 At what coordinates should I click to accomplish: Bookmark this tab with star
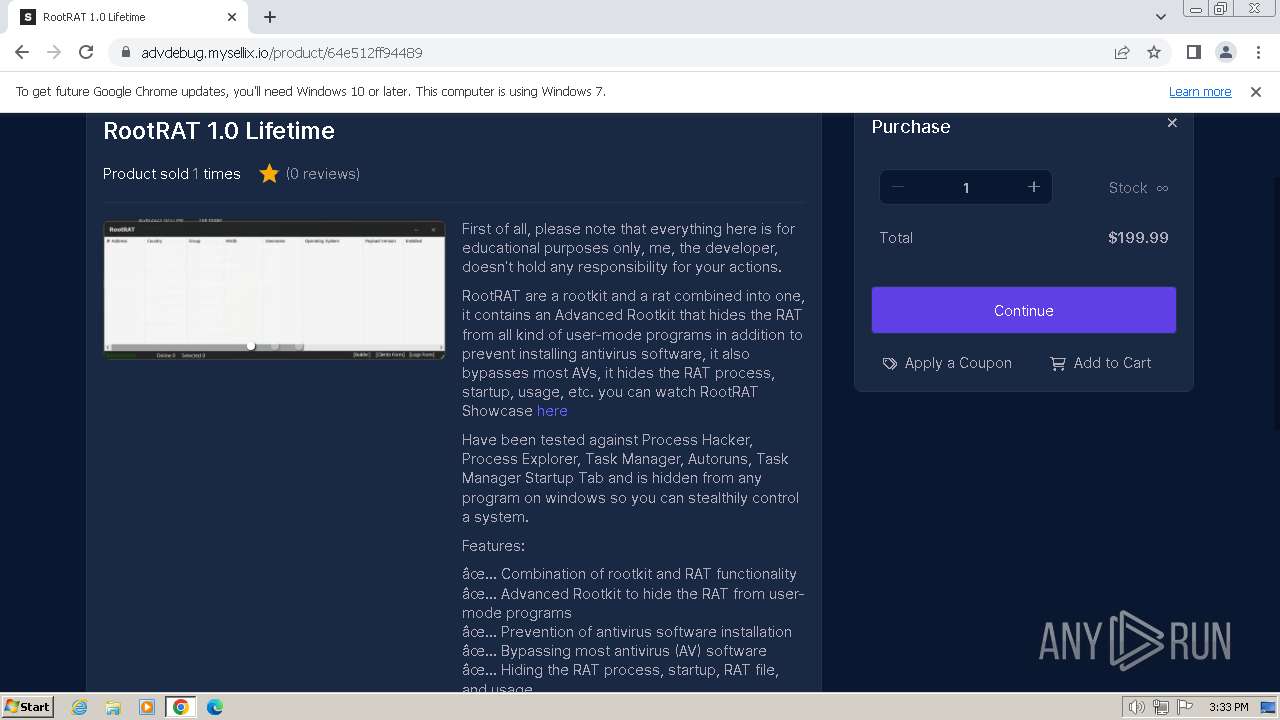[x=1154, y=52]
